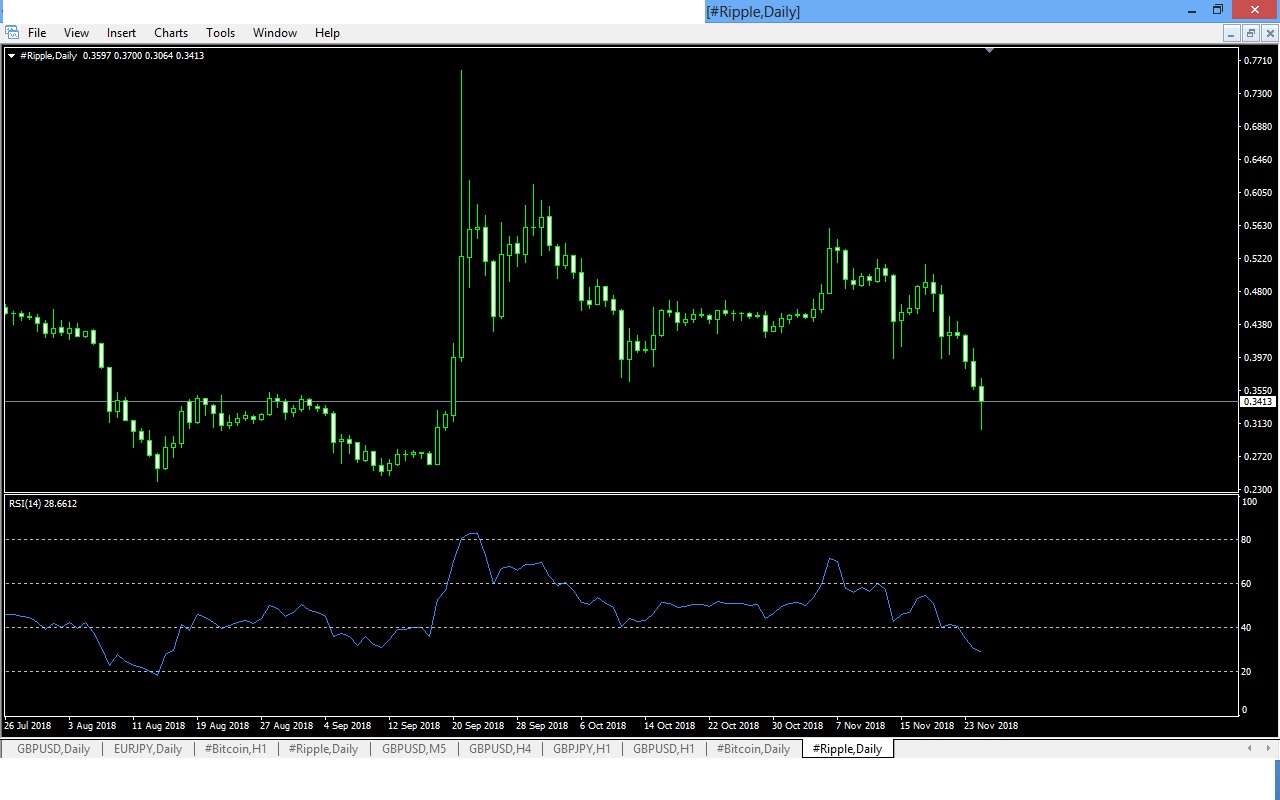Click the triangle beside #Ripple,Daily chart title
The image size is (1280, 800).
point(11,56)
